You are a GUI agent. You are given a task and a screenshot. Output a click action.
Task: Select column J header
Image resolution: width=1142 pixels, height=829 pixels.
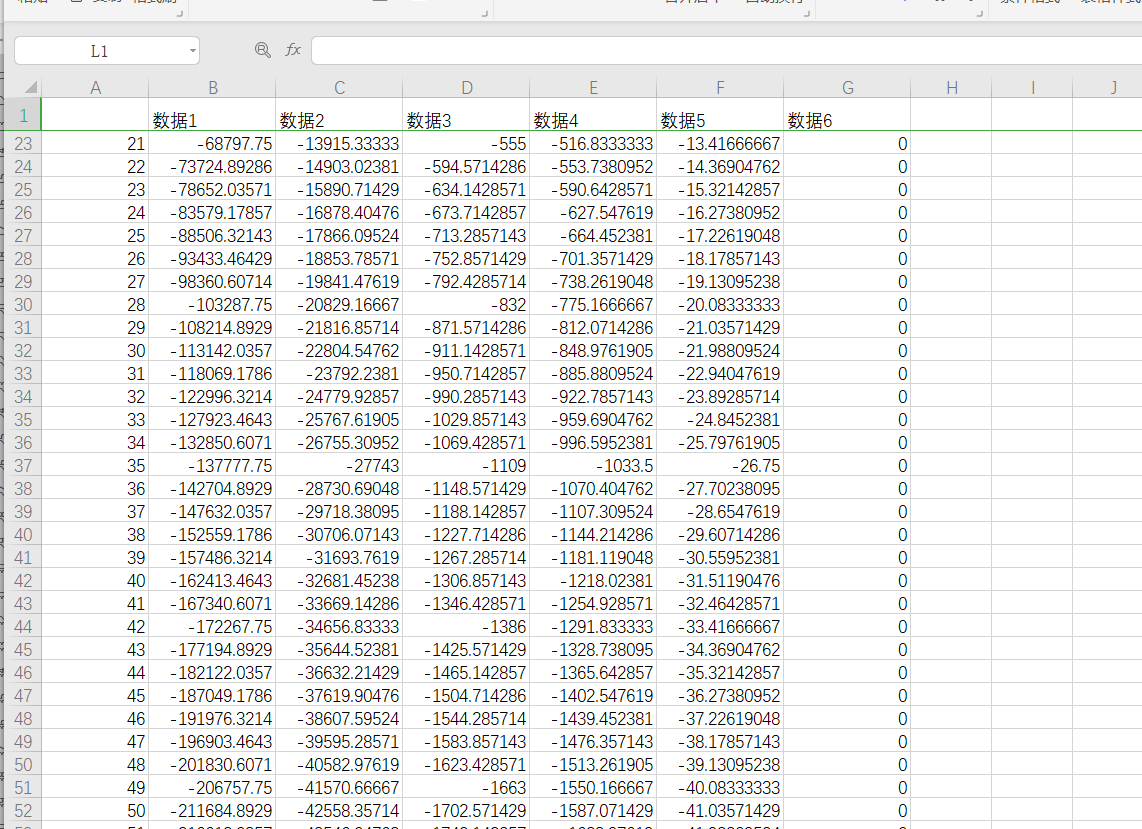pos(1112,88)
